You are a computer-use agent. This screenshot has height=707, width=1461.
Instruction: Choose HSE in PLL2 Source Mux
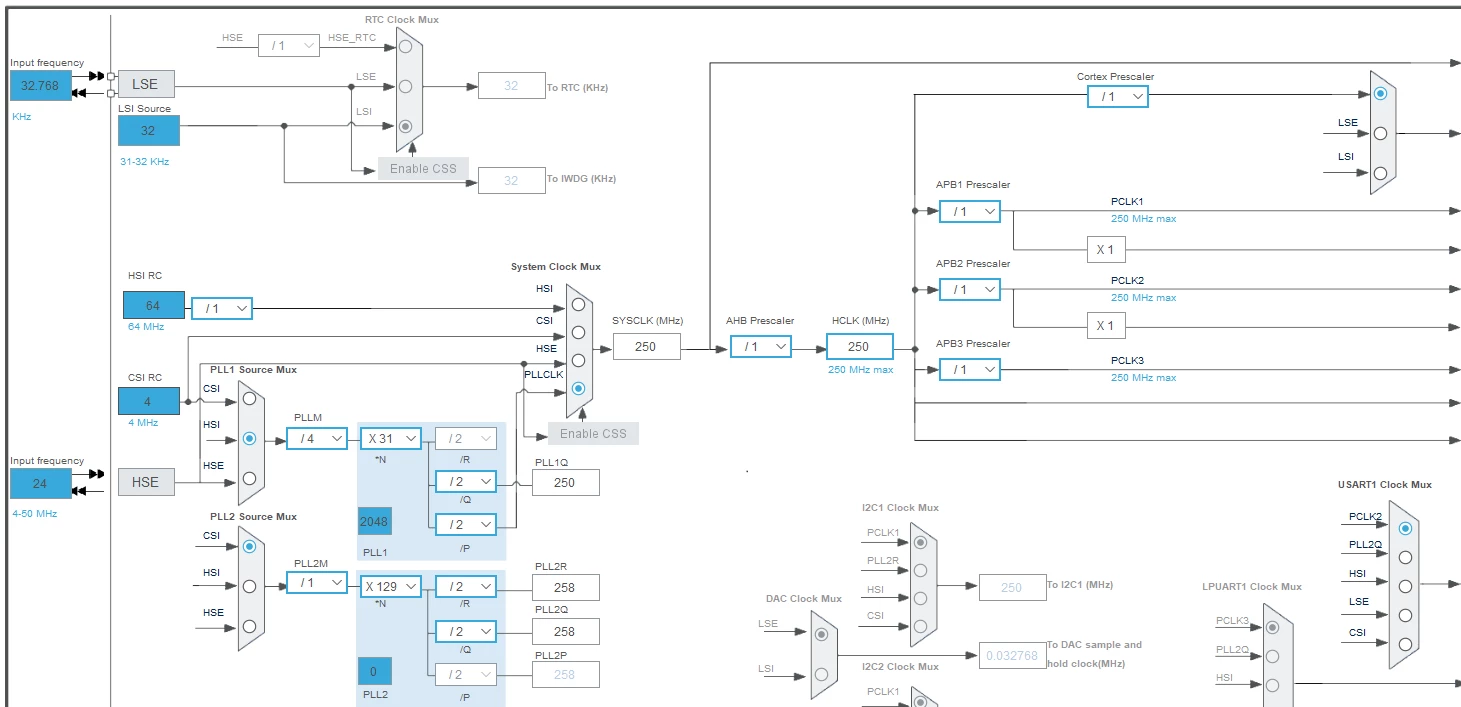[249, 626]
